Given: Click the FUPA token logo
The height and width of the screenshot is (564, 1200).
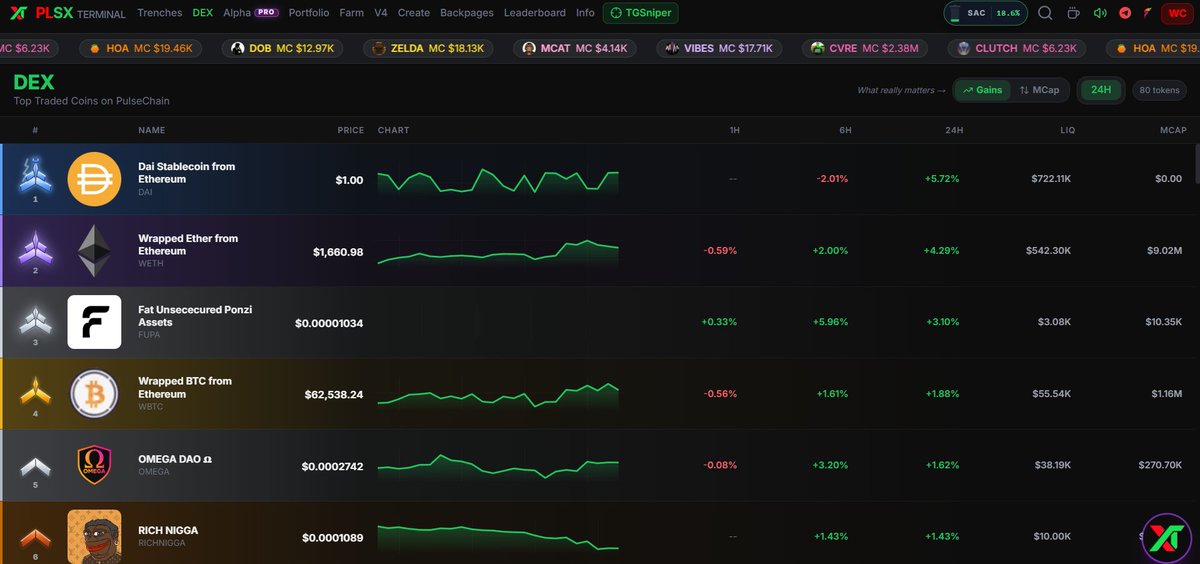Looking at the screenshot, I should click(94, 322).
